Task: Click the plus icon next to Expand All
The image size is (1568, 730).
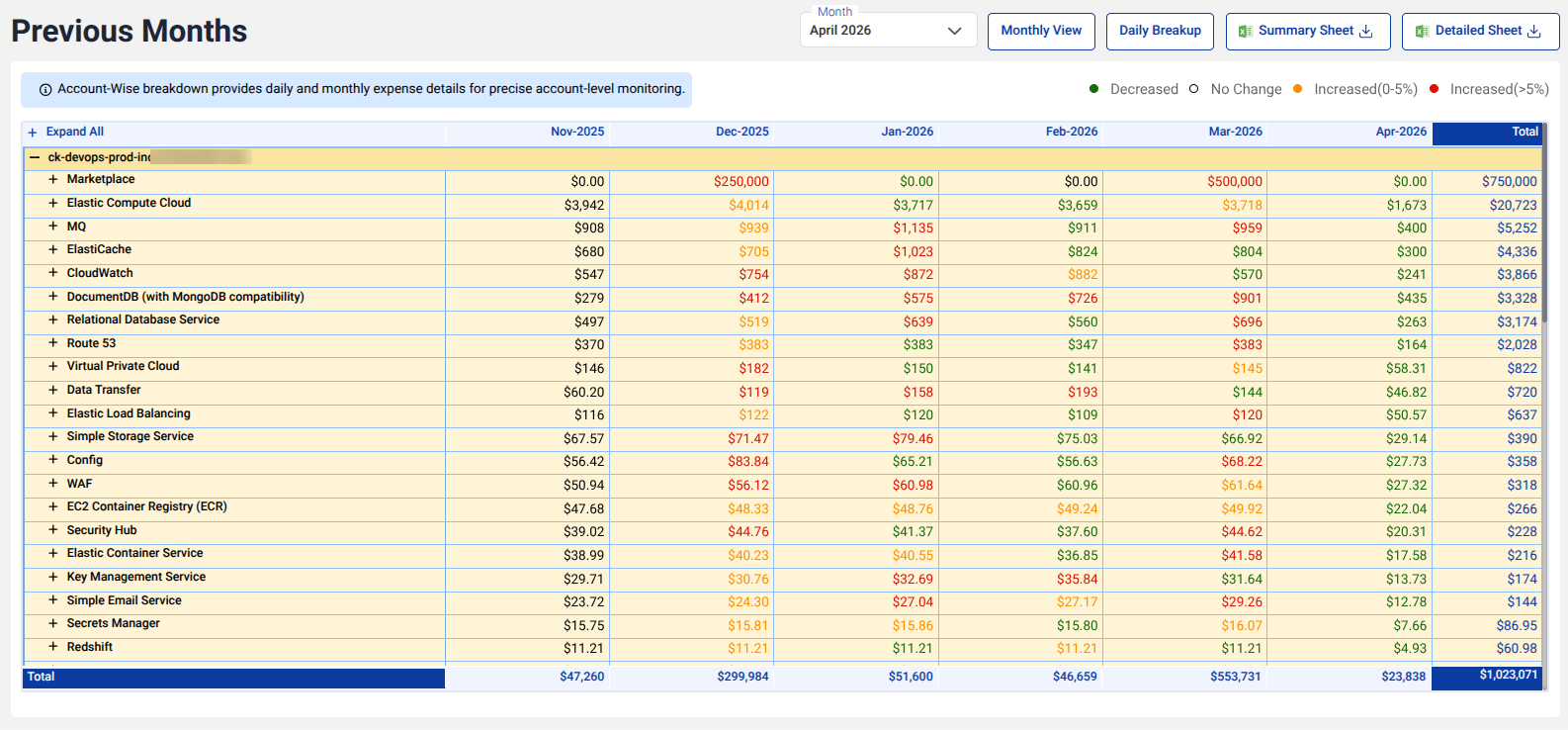Action: (x=33, y=133)
